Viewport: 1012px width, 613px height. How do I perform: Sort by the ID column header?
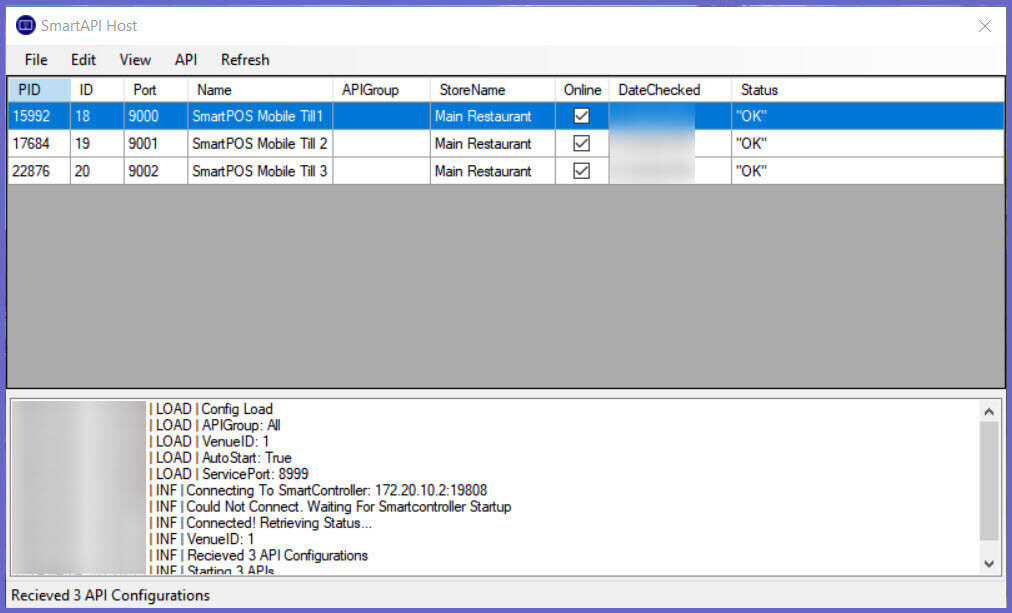(97, 90)
